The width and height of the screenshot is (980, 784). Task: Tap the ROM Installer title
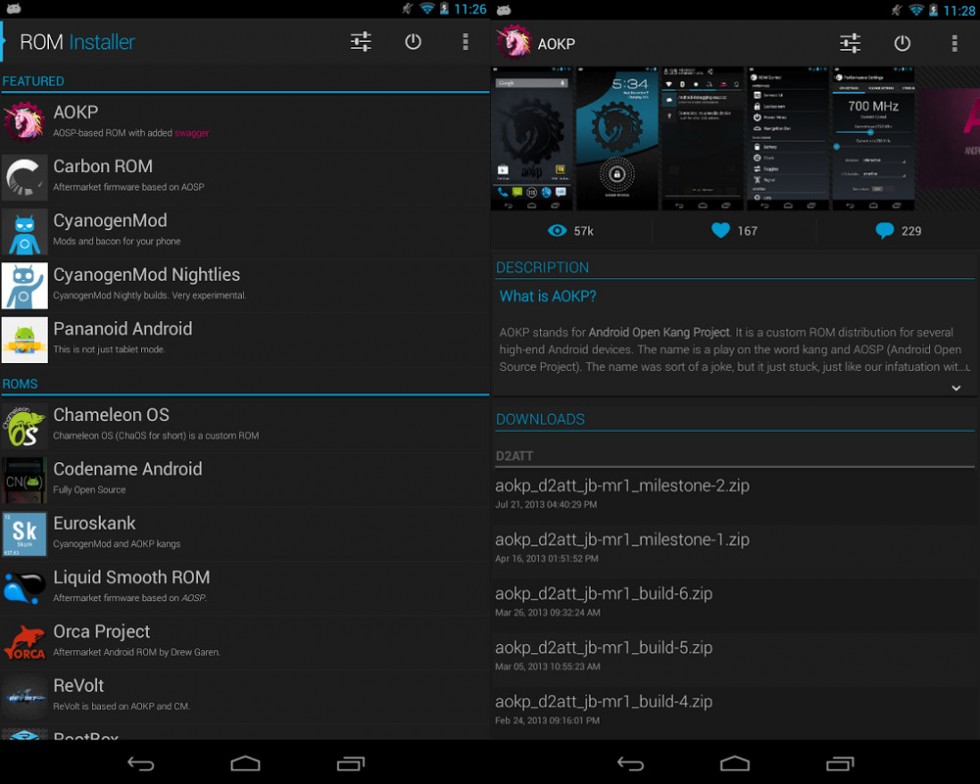pyautogui.click(x=77, y=42)
